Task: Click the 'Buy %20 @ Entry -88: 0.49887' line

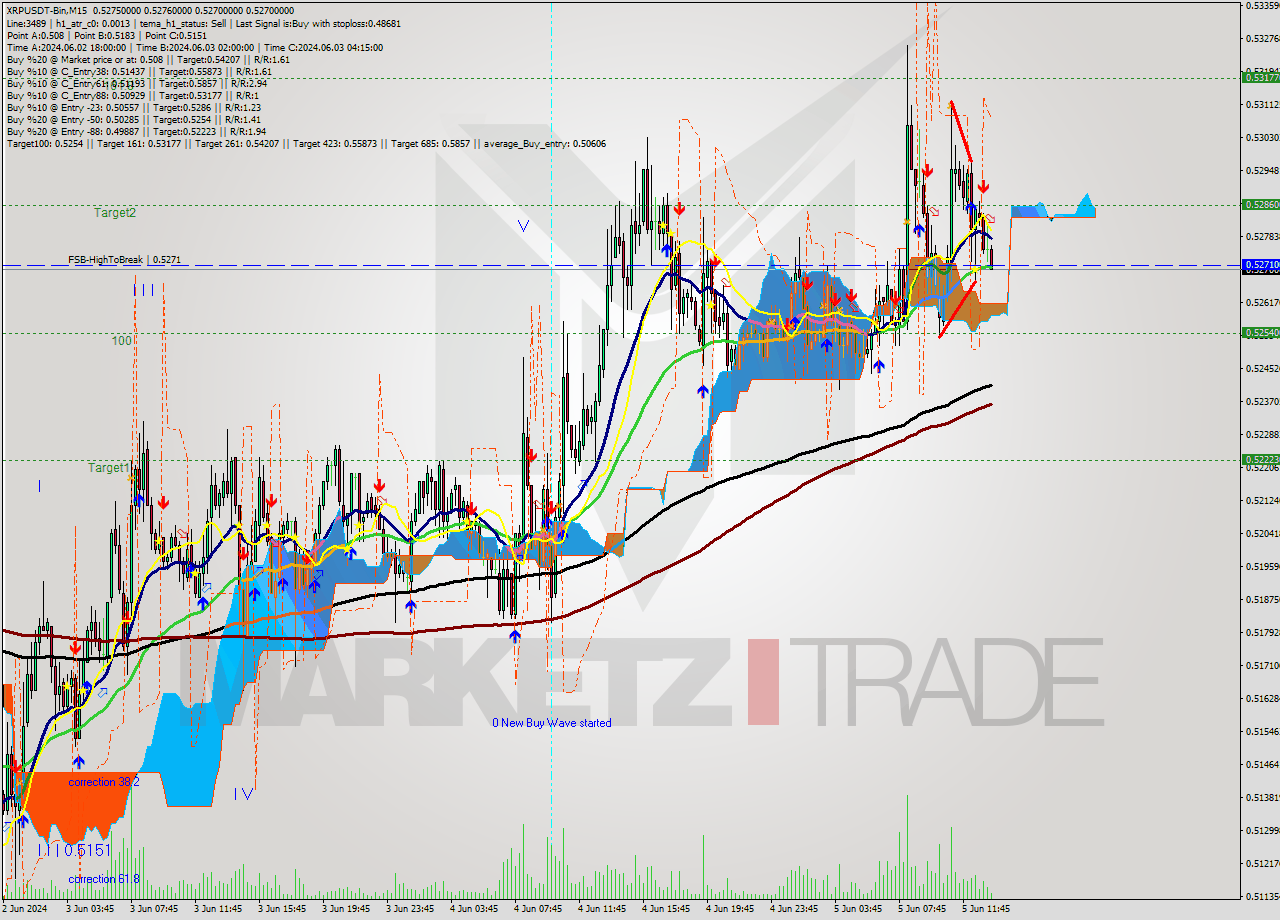Action: point(136,131)
